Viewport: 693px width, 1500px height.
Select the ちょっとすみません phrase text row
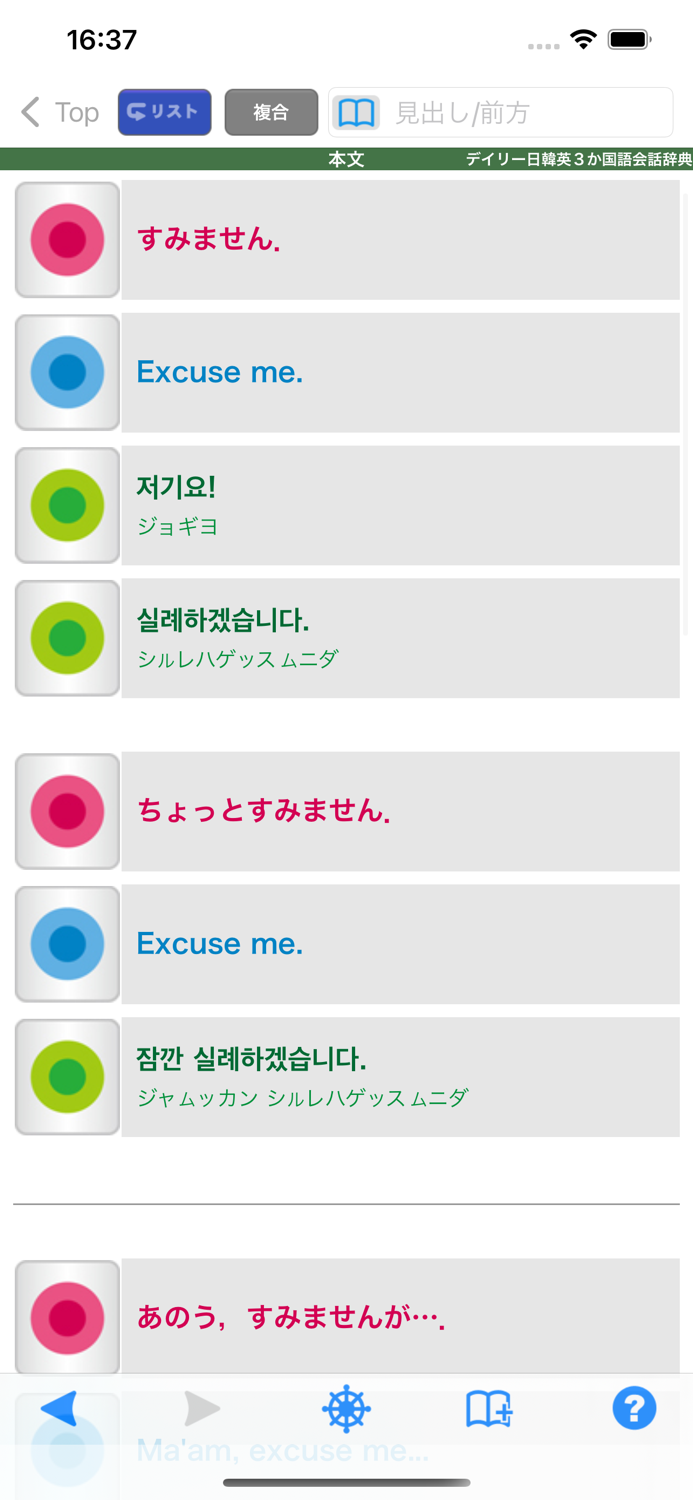[400, 811]
